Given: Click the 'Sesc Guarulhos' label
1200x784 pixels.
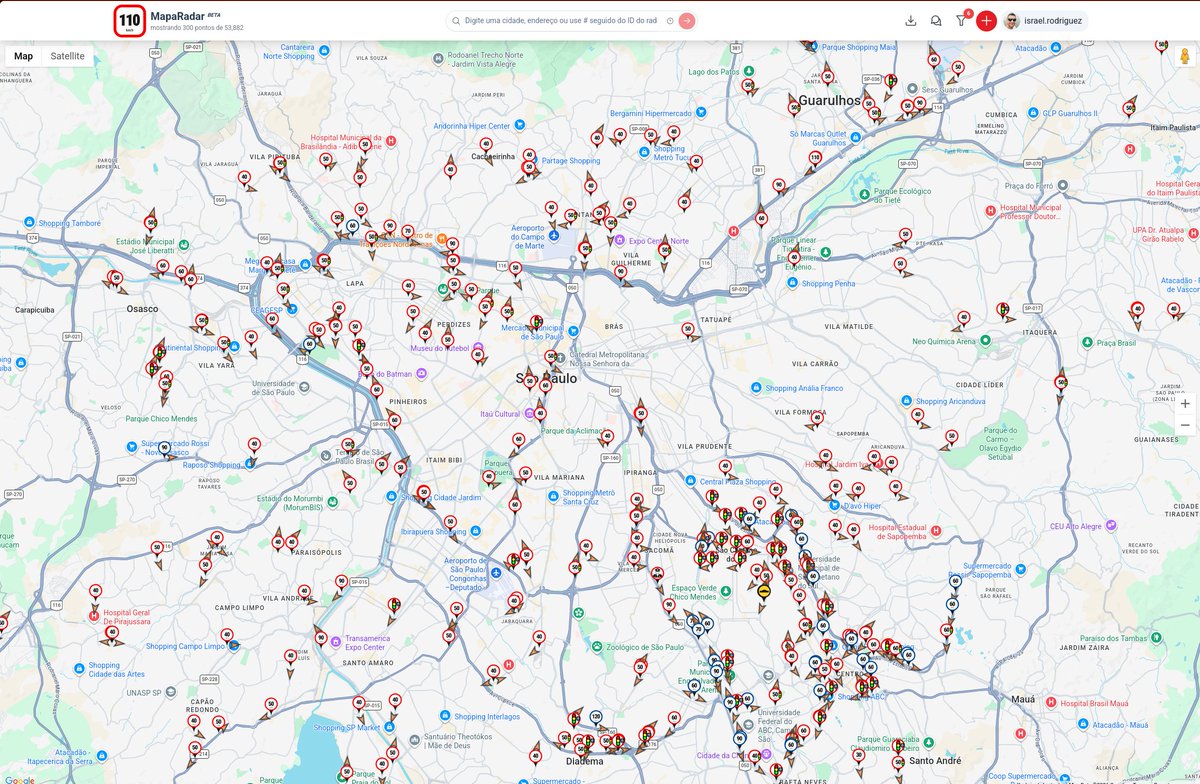Looking at the screenshot, I should [x=947, y=89].
